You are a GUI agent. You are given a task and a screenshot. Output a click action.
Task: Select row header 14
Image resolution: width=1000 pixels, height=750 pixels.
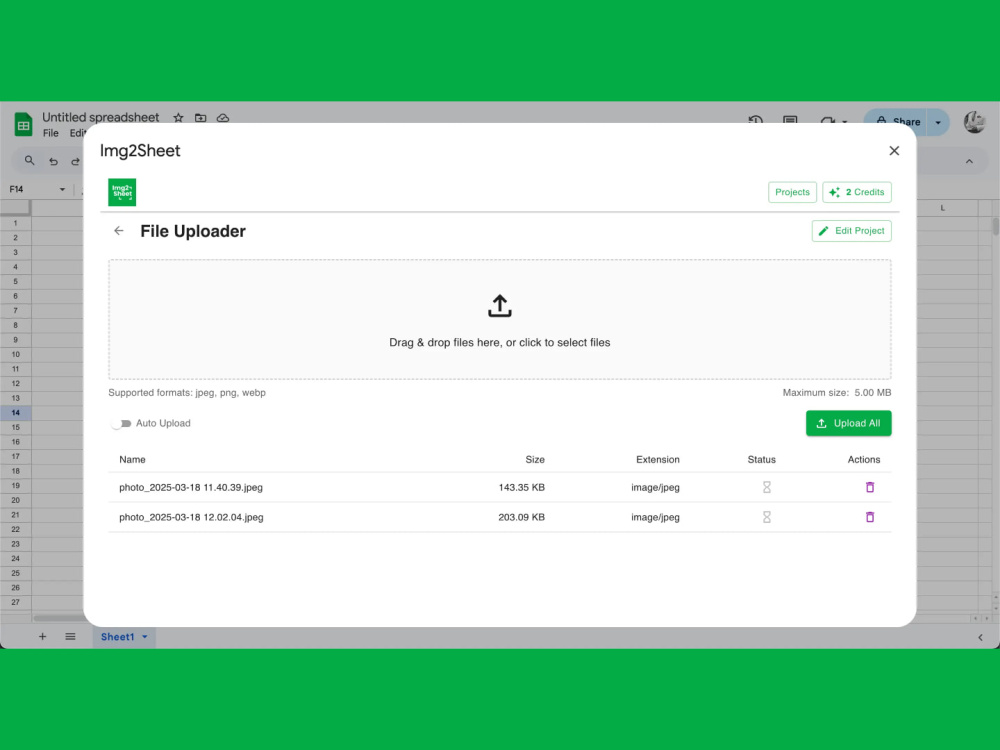pyautogui.click(x=15, y=413)
